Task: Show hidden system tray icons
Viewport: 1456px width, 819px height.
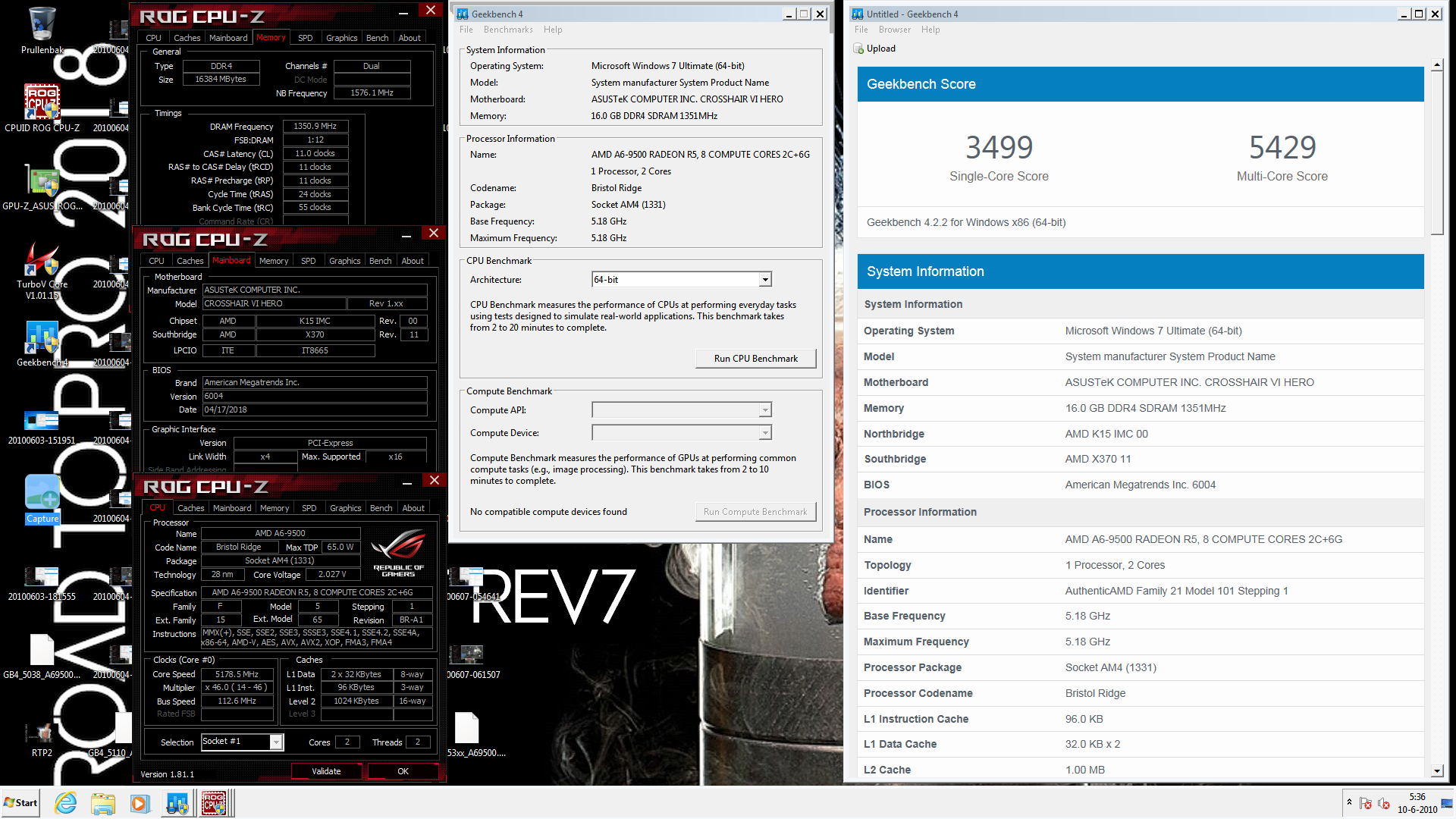Action: (x=1349, y=802)
